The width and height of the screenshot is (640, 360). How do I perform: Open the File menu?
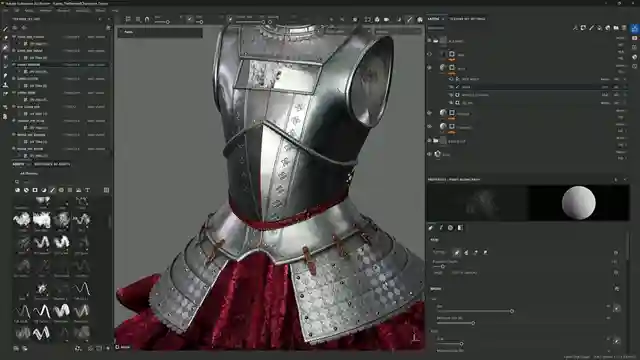point(7,10)
